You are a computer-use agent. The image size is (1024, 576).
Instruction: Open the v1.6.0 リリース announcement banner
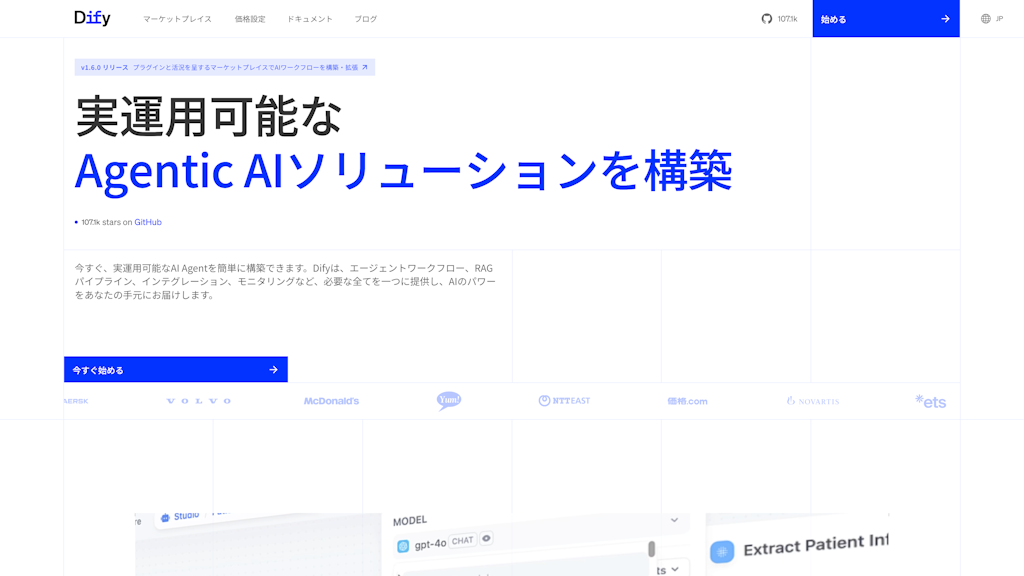click(x=225, y=67)
